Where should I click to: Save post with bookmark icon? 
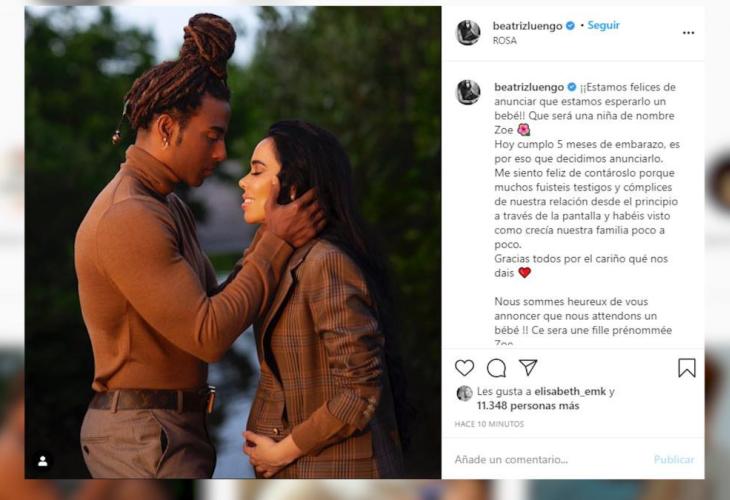[687, 368]
